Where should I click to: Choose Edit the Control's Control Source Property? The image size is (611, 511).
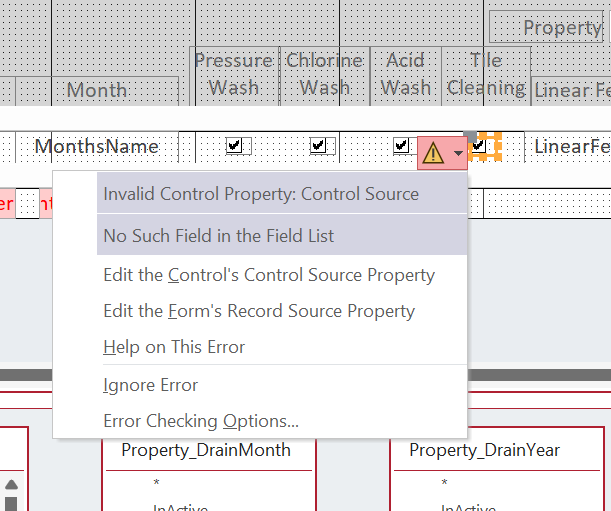pos(269,275)
